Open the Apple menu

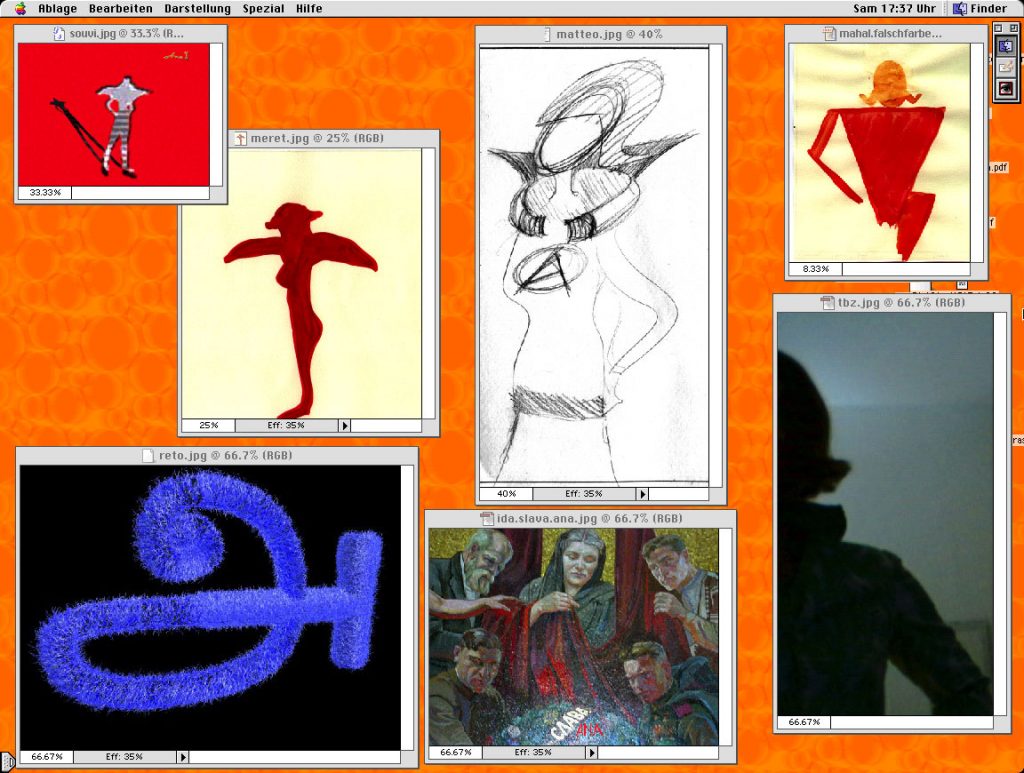coord(19,9)
